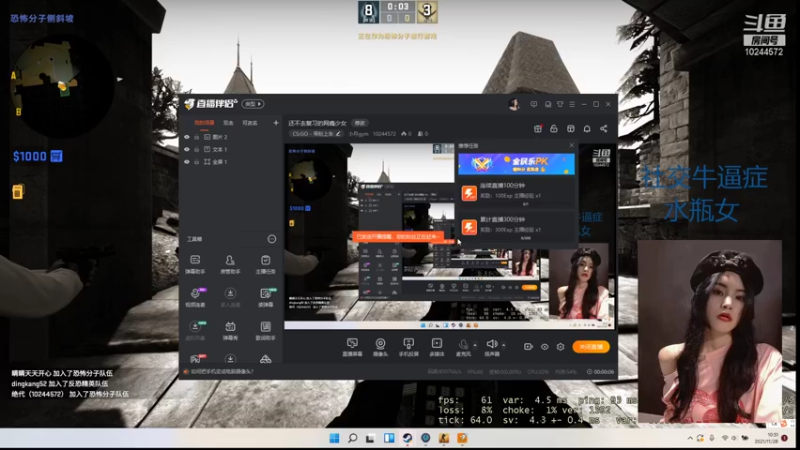Select the 全屏 1 layer row
Image resolution: width=800 pixels, height=450 pixels.
[231, 162]
